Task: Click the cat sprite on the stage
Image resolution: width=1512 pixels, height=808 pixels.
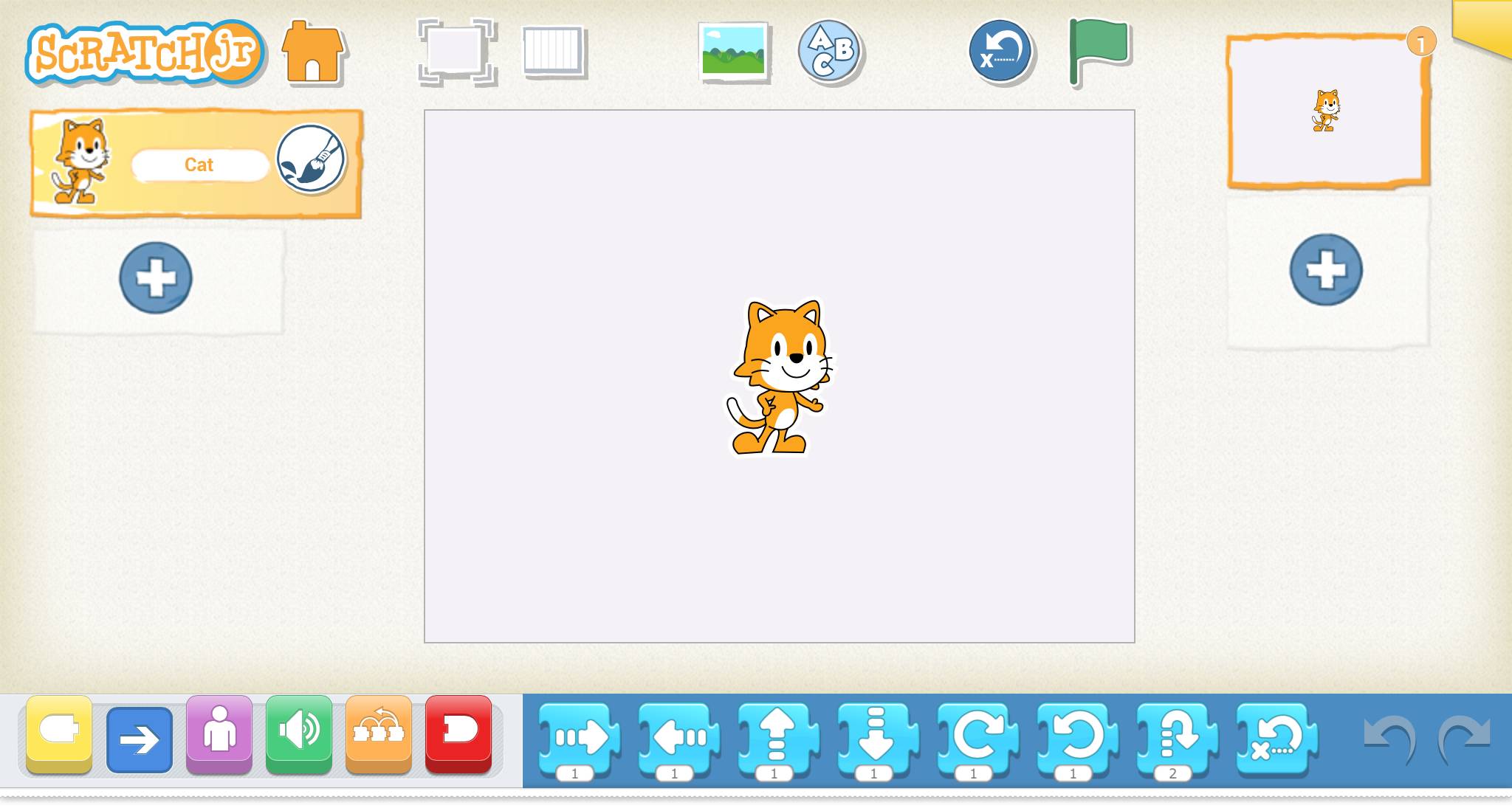Action: (780, 377)
